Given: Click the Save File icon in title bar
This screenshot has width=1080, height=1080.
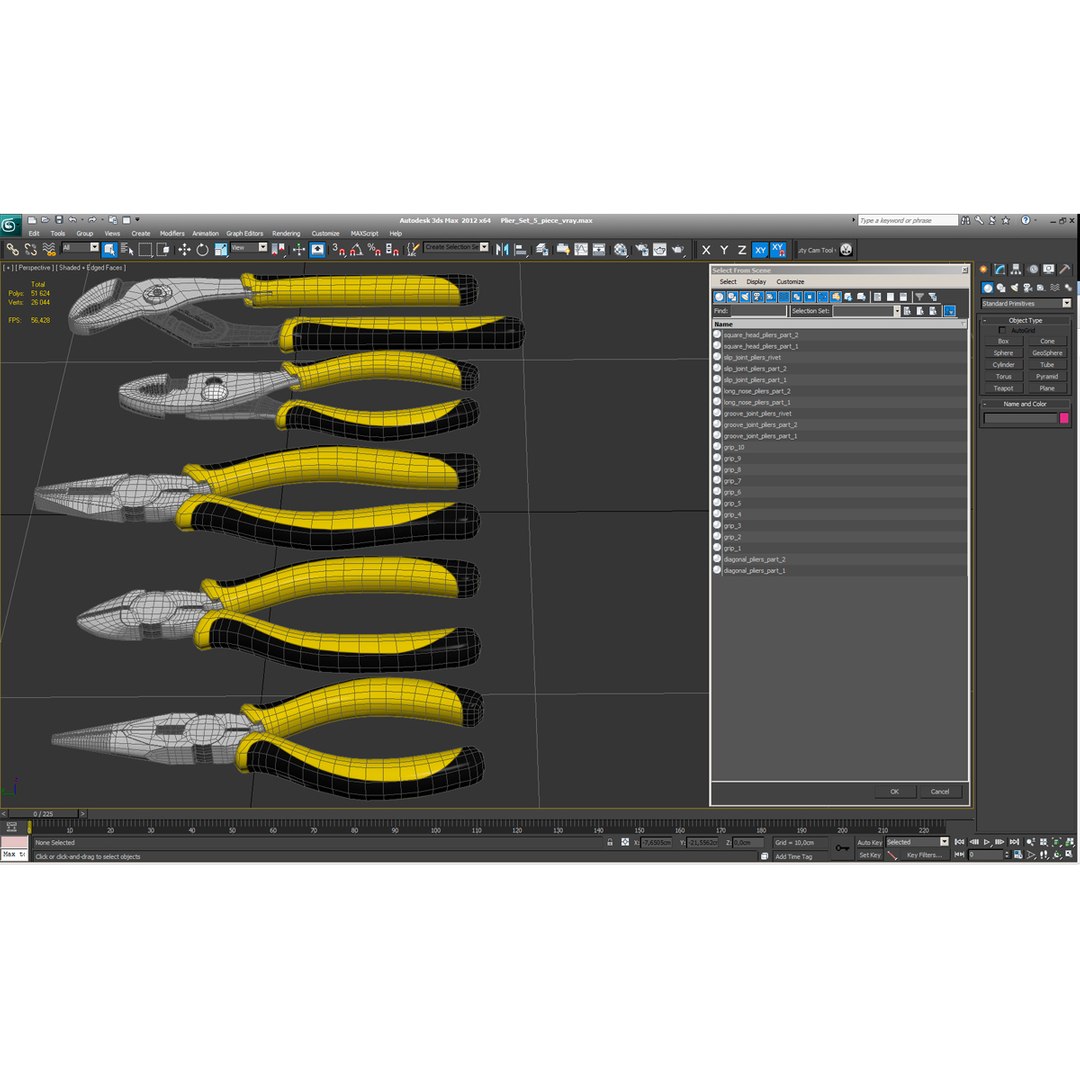Looking at the screenshot, I should coord(59,220).
